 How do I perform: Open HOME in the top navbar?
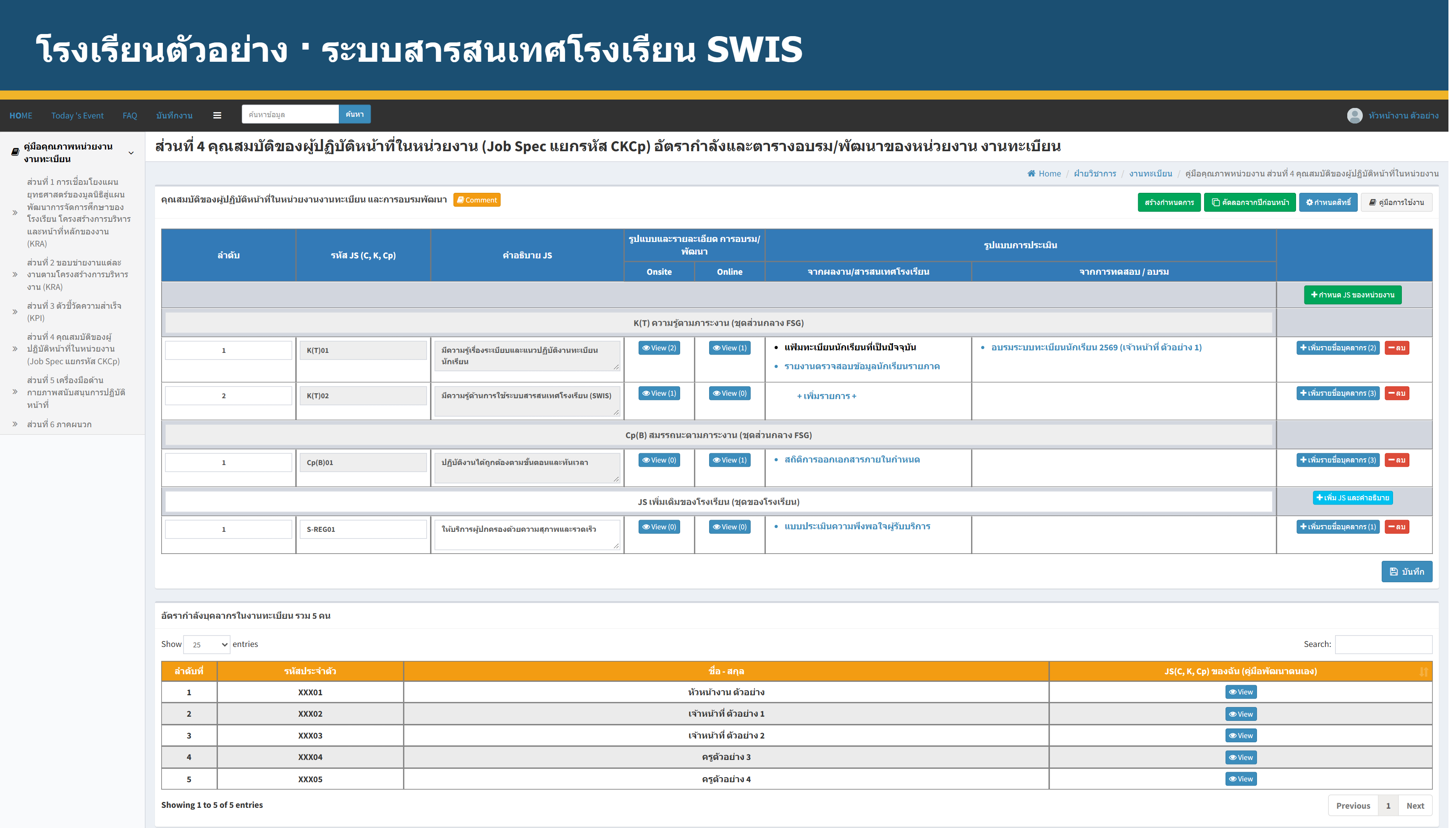coord(21,116)
